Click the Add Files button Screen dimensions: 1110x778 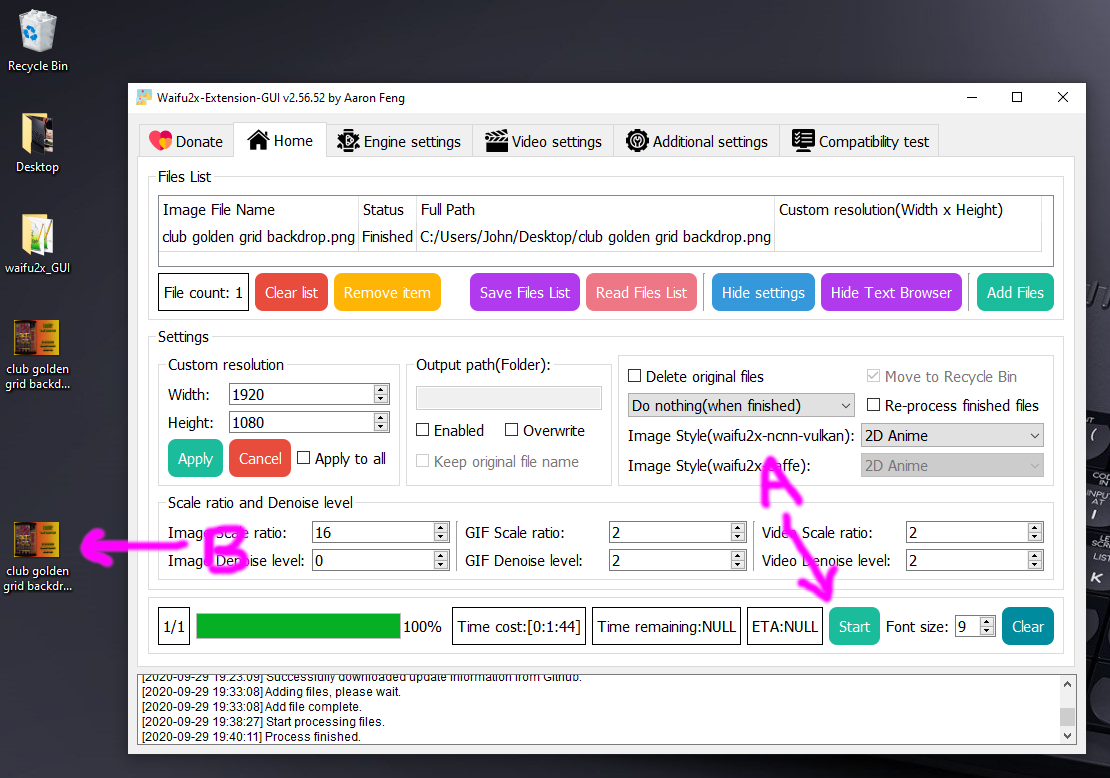tap(1015, 292)
